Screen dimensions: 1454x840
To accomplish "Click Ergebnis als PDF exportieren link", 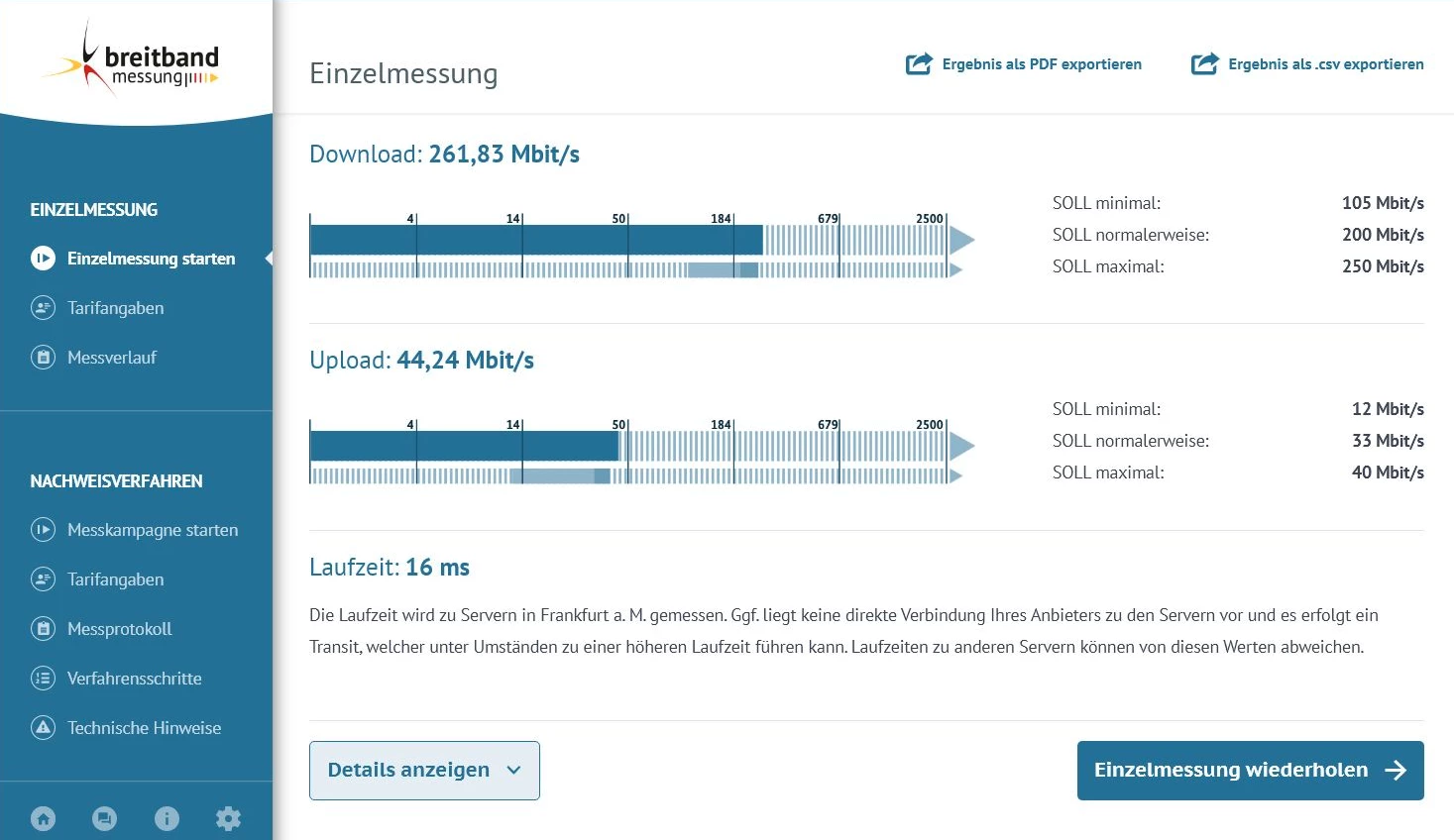I will (x=1041, y=64).
